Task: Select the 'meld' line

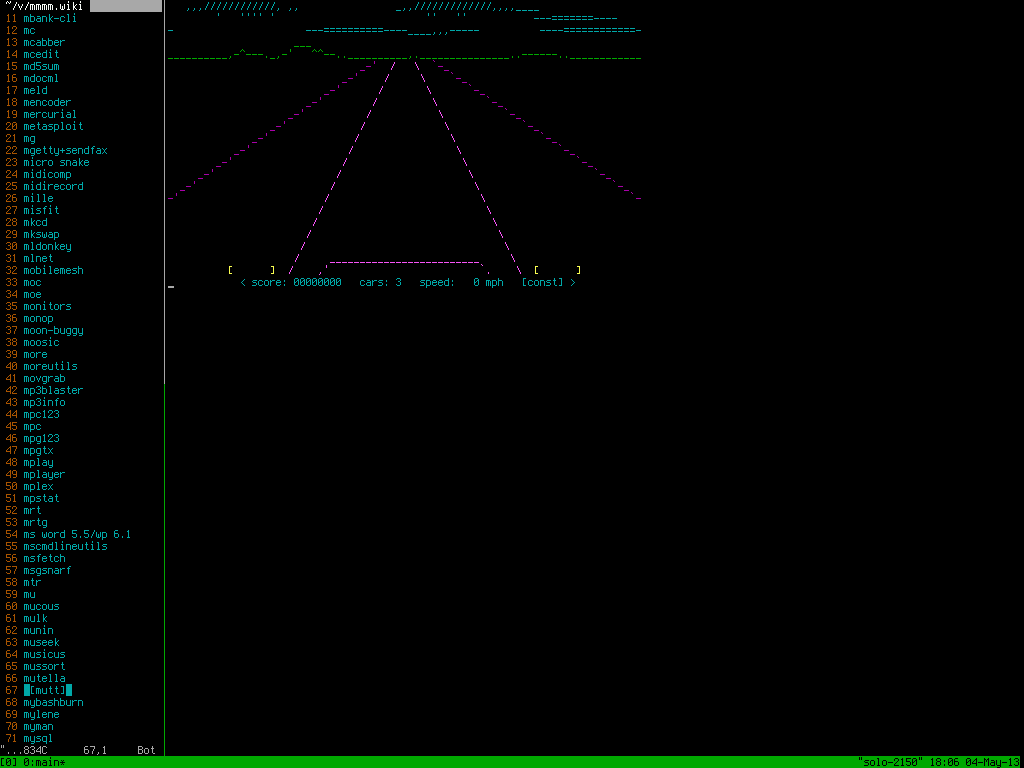Action: point(35,90)
